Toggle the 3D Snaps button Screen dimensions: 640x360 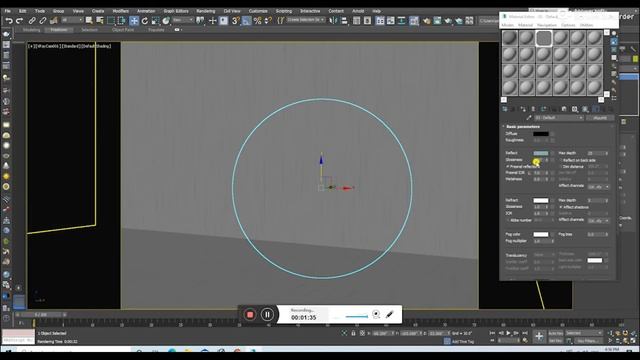pyautogui.click(x=236, y=20)
